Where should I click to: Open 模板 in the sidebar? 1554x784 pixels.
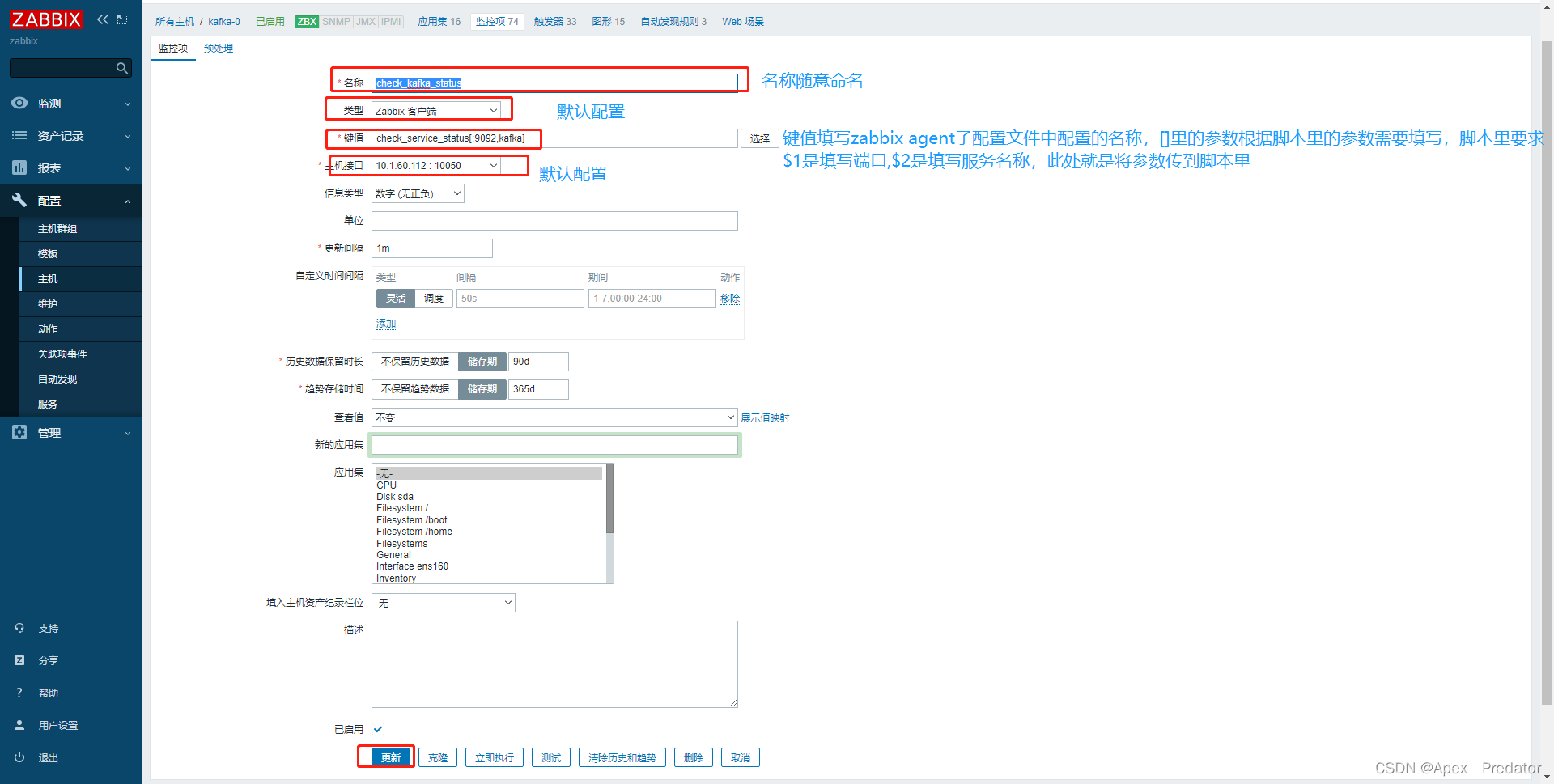click(80, 254)
